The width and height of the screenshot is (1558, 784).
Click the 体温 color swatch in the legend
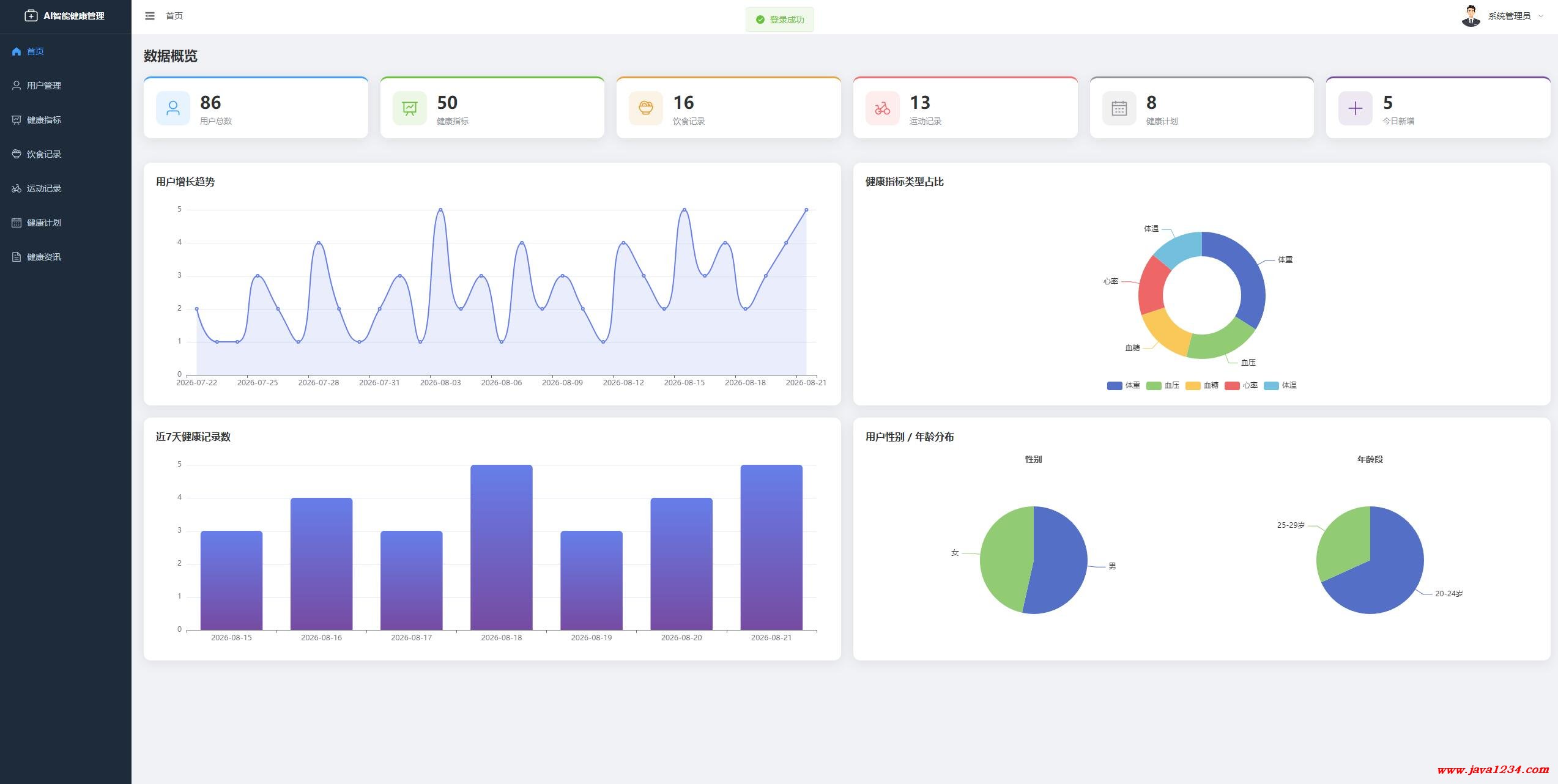pos(1271,385)
